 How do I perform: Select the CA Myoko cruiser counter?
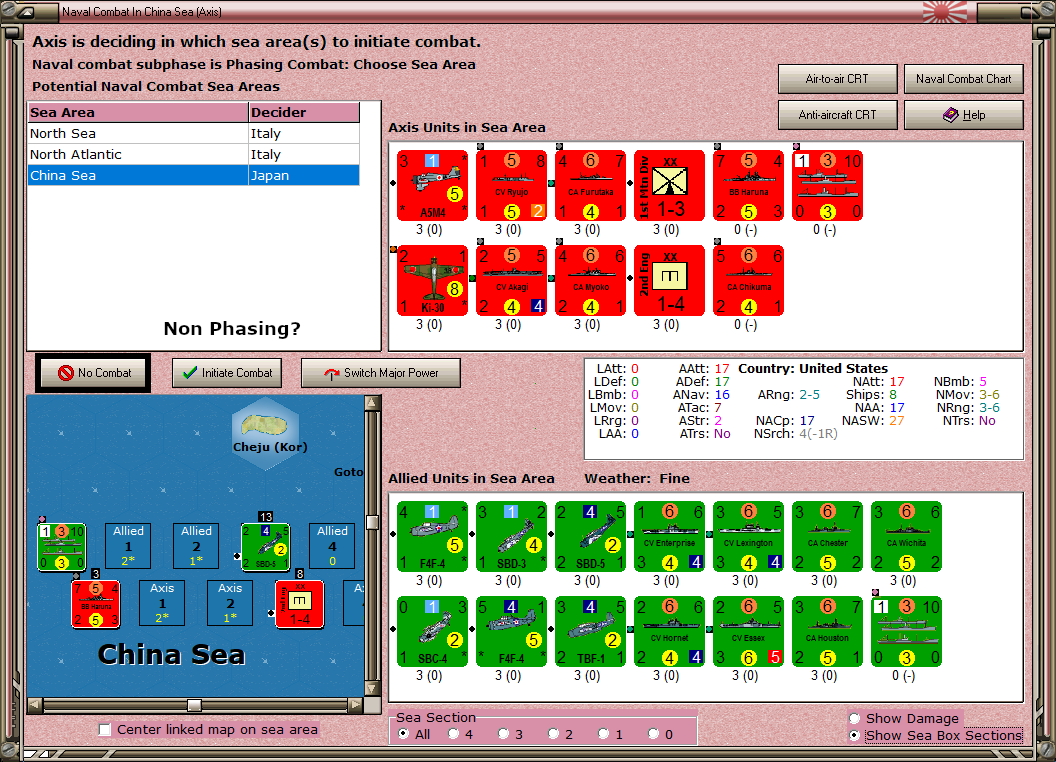click(590, 280)
